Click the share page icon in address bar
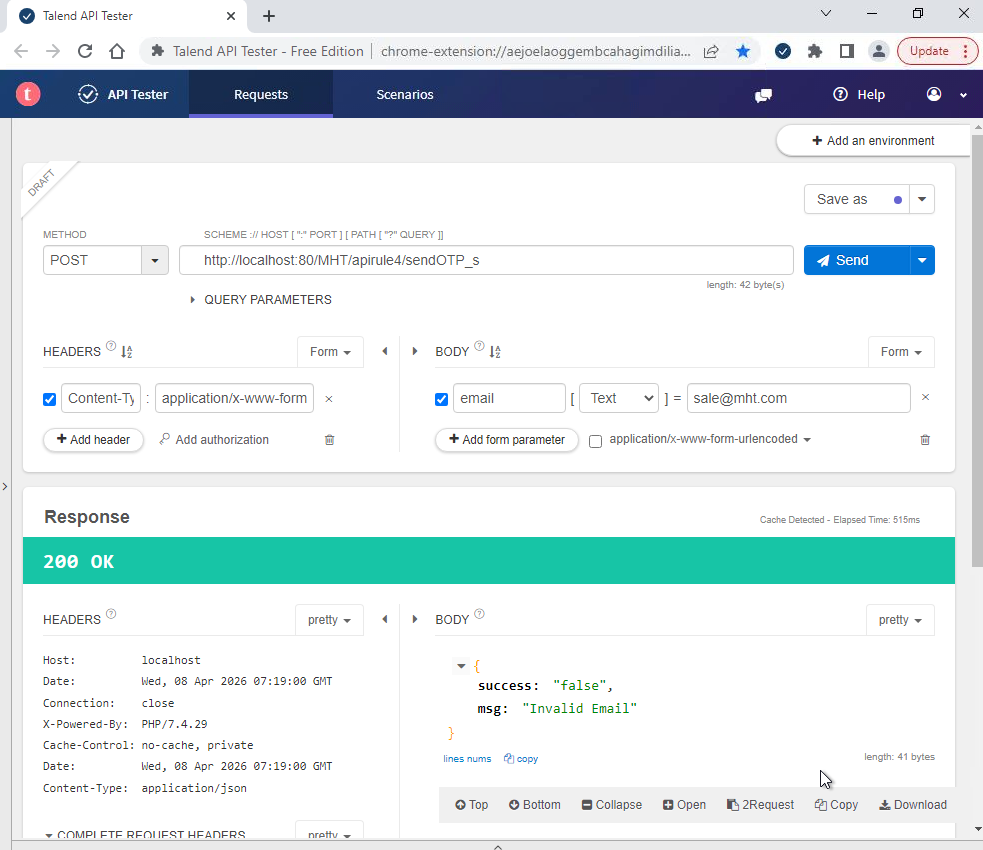 (711, 51)
